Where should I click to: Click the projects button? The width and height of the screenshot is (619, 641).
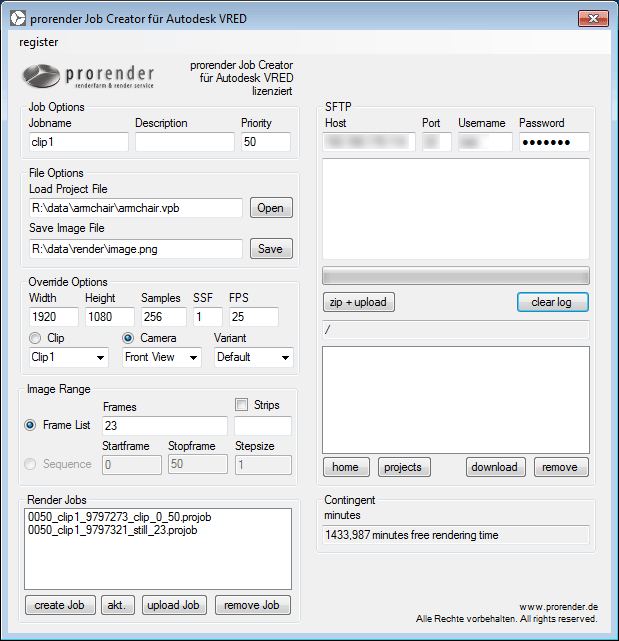pos(404,467)
